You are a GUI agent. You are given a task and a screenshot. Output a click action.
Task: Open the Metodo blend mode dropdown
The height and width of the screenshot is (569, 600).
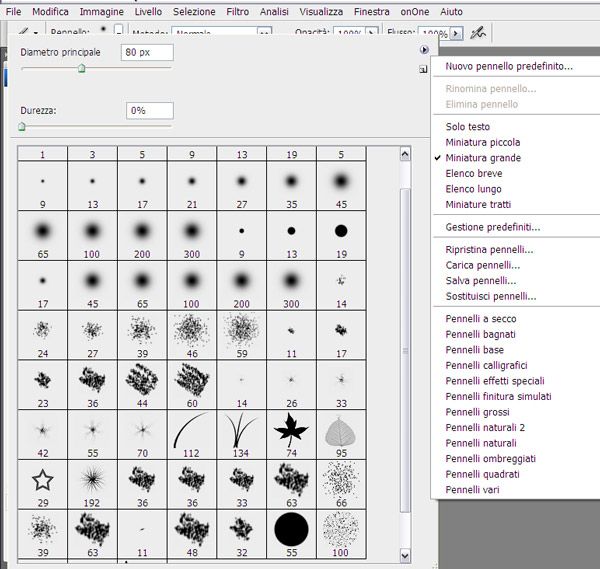point(264,32)
